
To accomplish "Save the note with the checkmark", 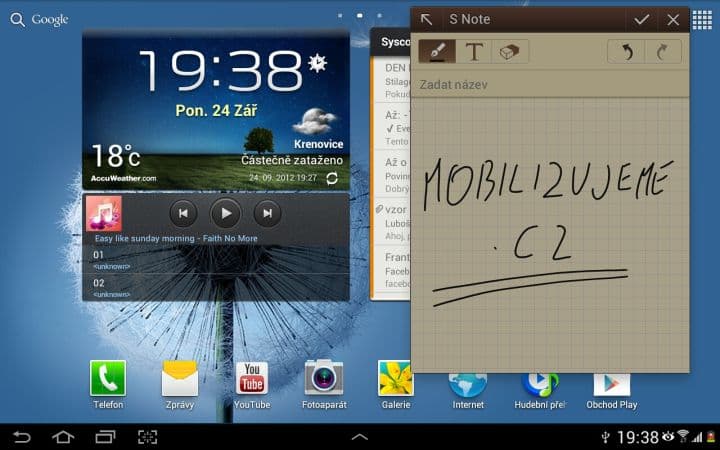I will 642,20.
